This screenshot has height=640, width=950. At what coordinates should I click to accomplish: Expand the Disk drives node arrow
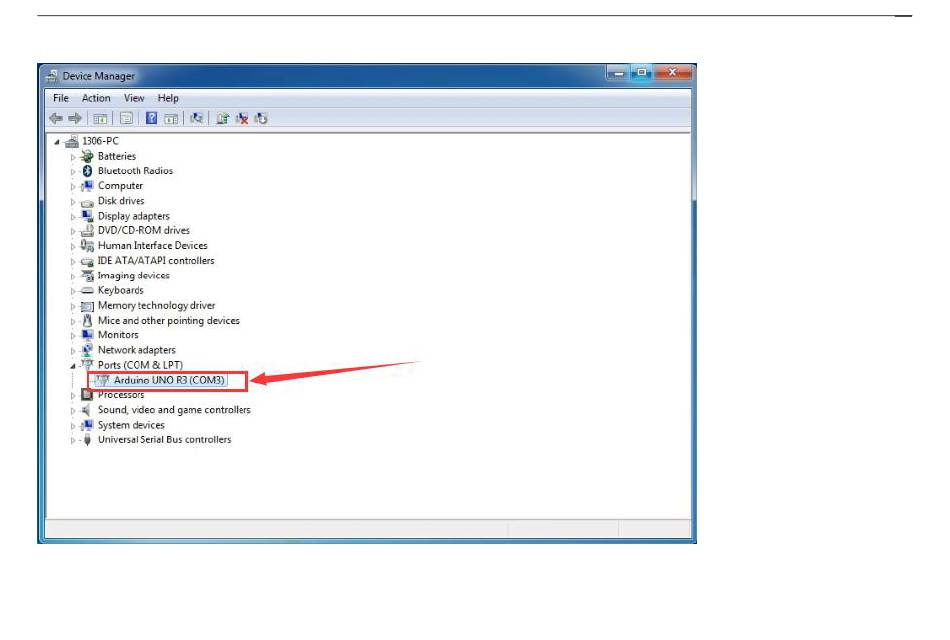pyautogui.click(x=73, y=202)
